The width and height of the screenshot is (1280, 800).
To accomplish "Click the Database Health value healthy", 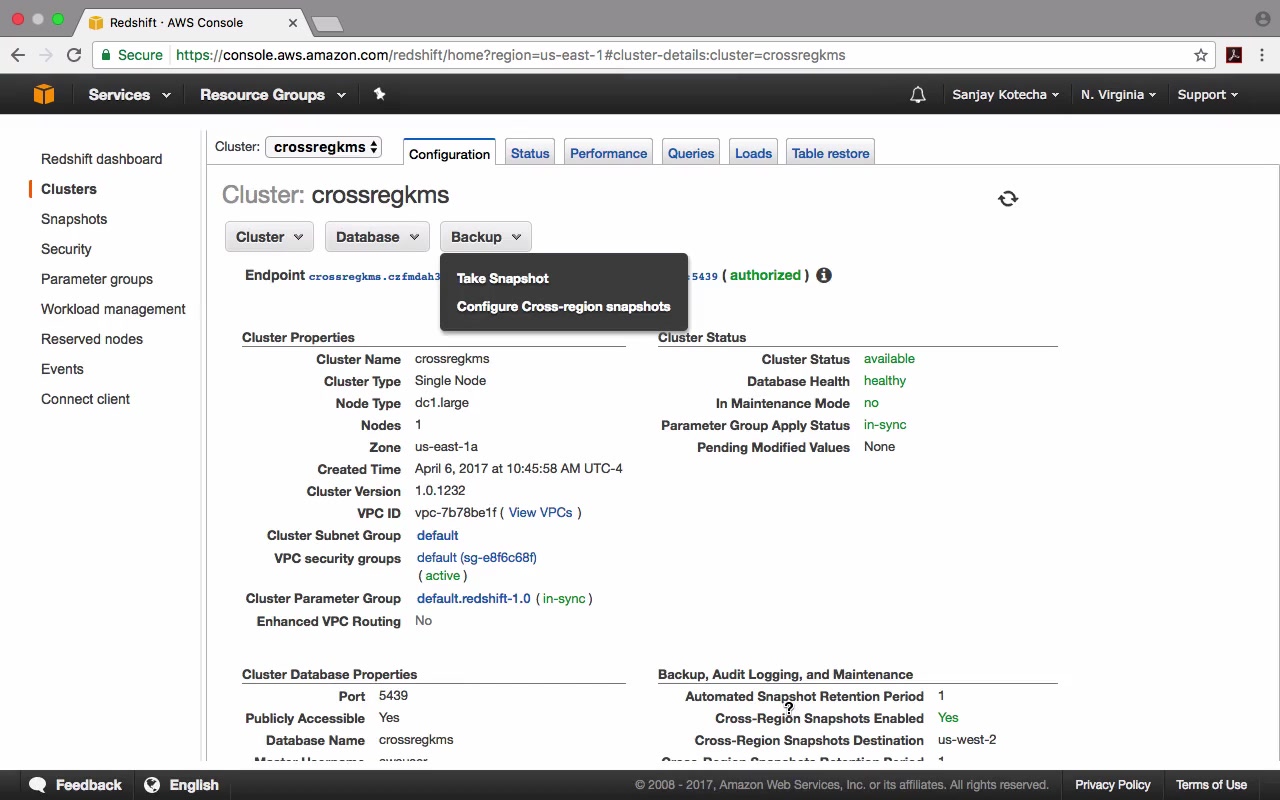I will [885, 381].
